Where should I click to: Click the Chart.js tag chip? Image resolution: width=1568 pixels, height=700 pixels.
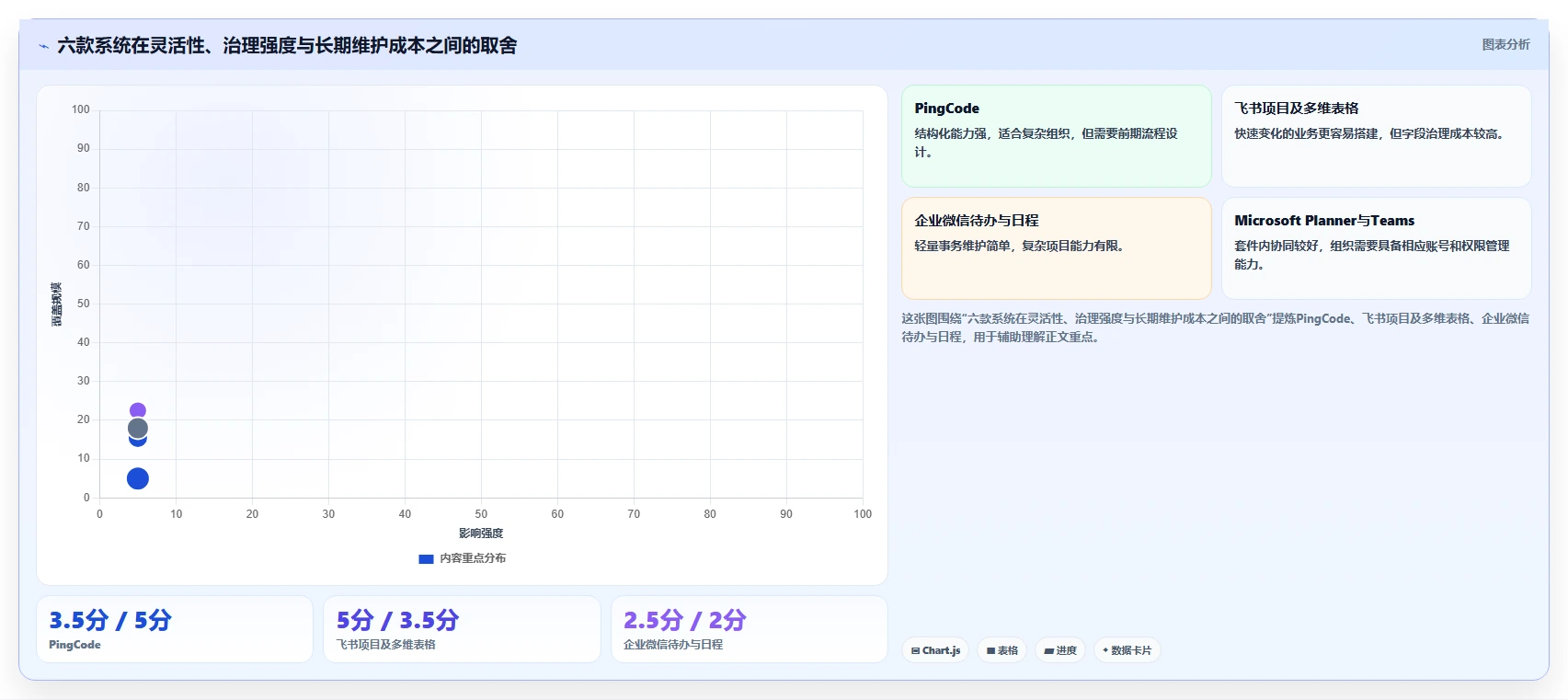click(935, 650)
